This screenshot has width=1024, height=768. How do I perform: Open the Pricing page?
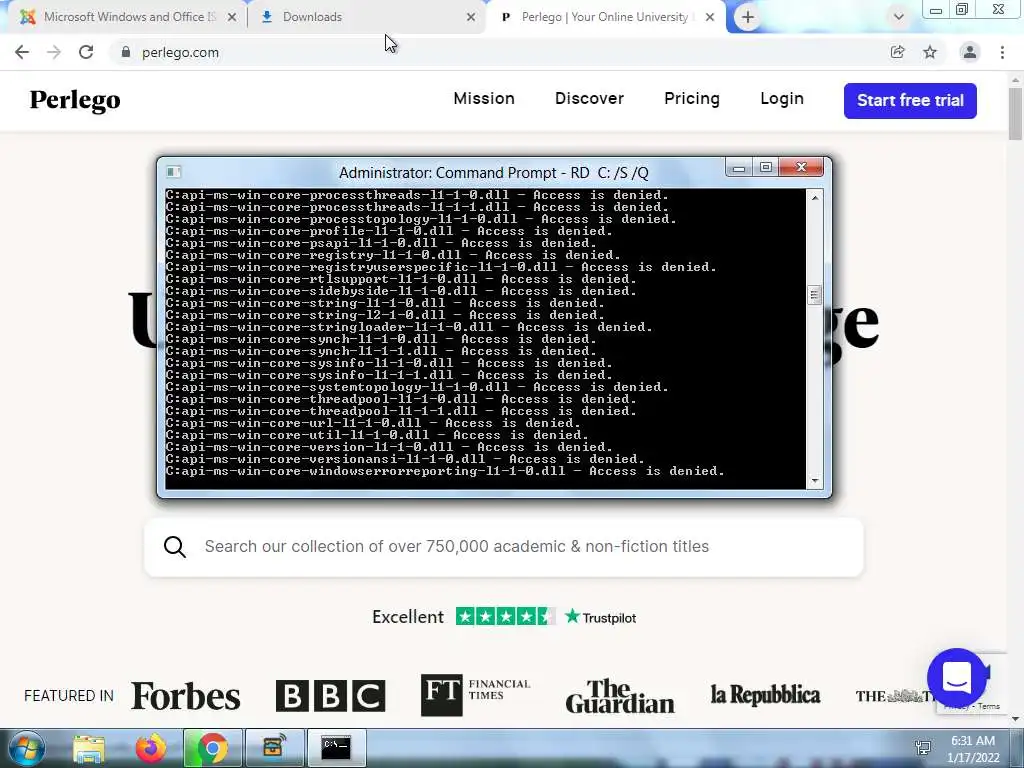(692, 99)
